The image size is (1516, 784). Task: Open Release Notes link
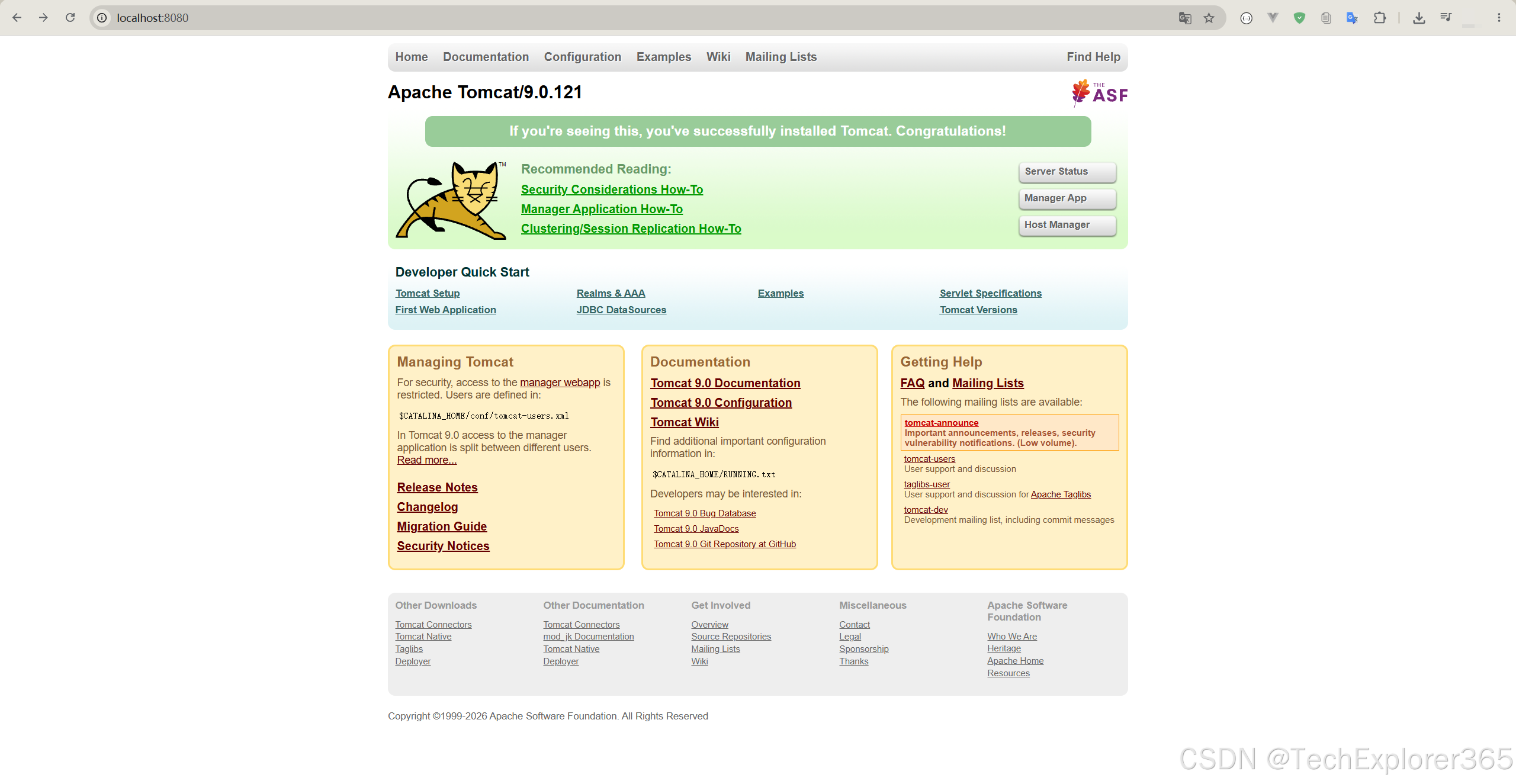click(x=438, y=487)
